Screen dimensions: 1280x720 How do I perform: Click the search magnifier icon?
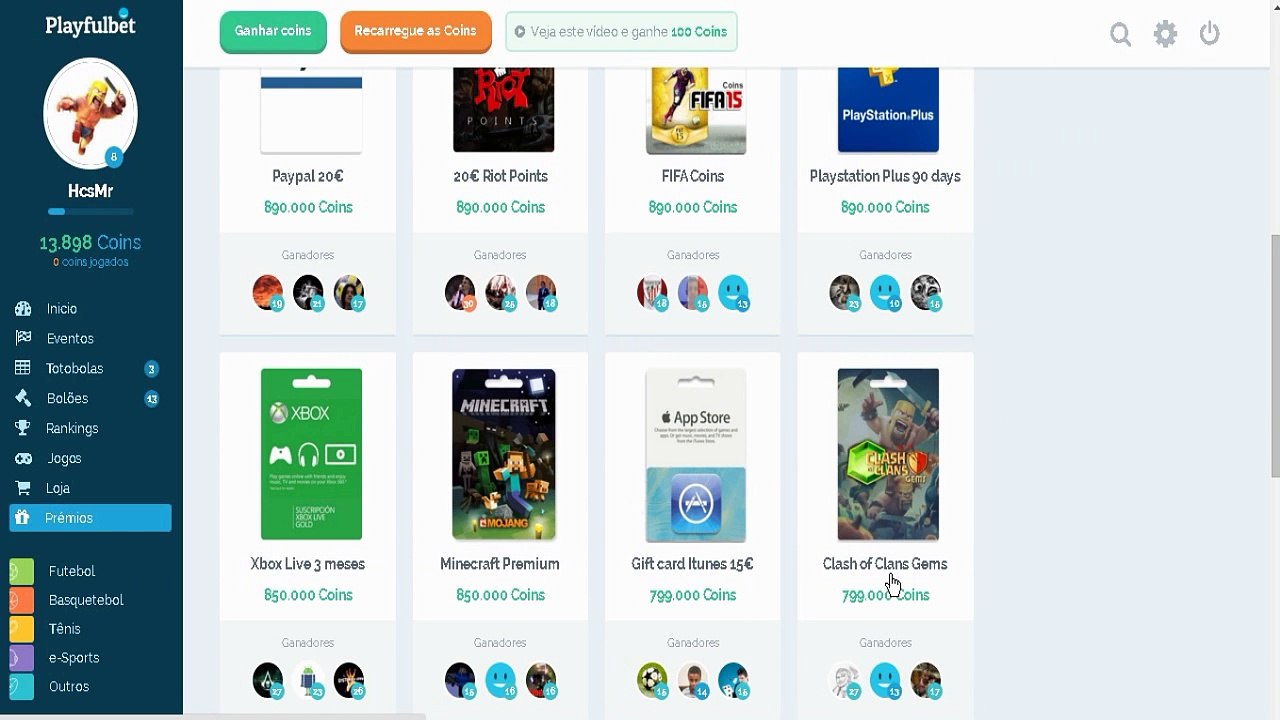coord(1120,34)
